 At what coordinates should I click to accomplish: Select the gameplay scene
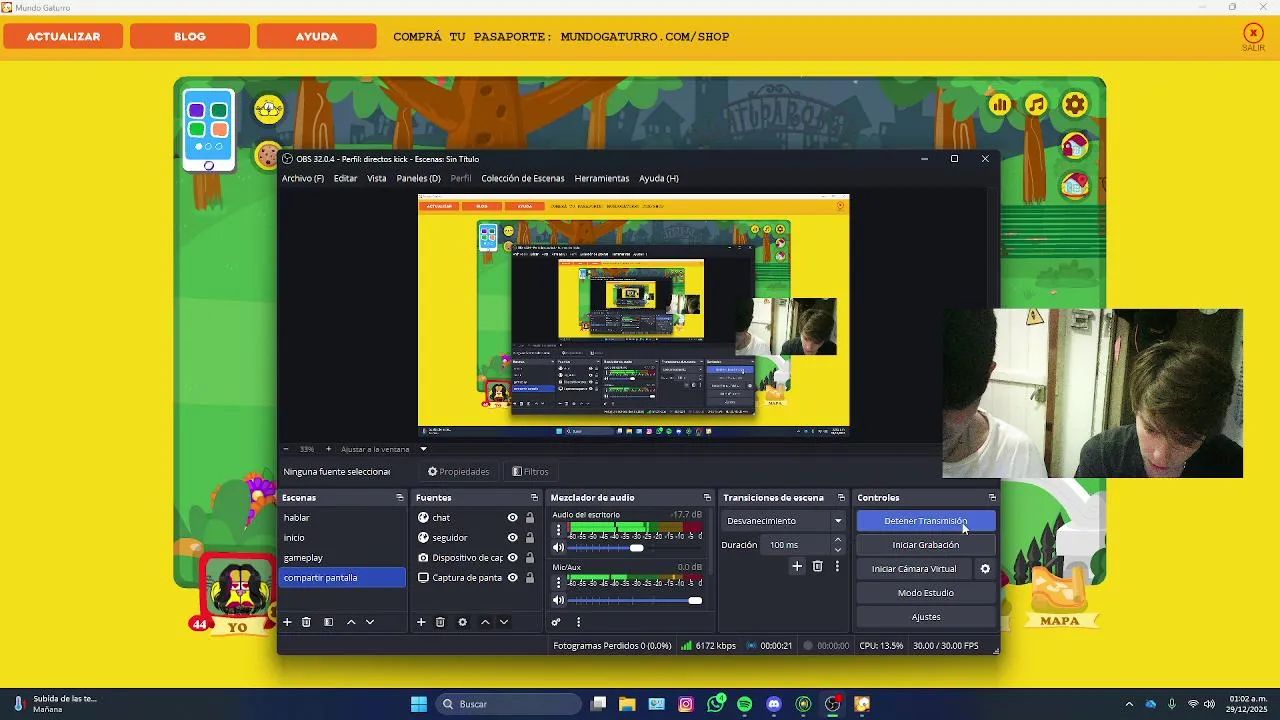click(343, 558)
